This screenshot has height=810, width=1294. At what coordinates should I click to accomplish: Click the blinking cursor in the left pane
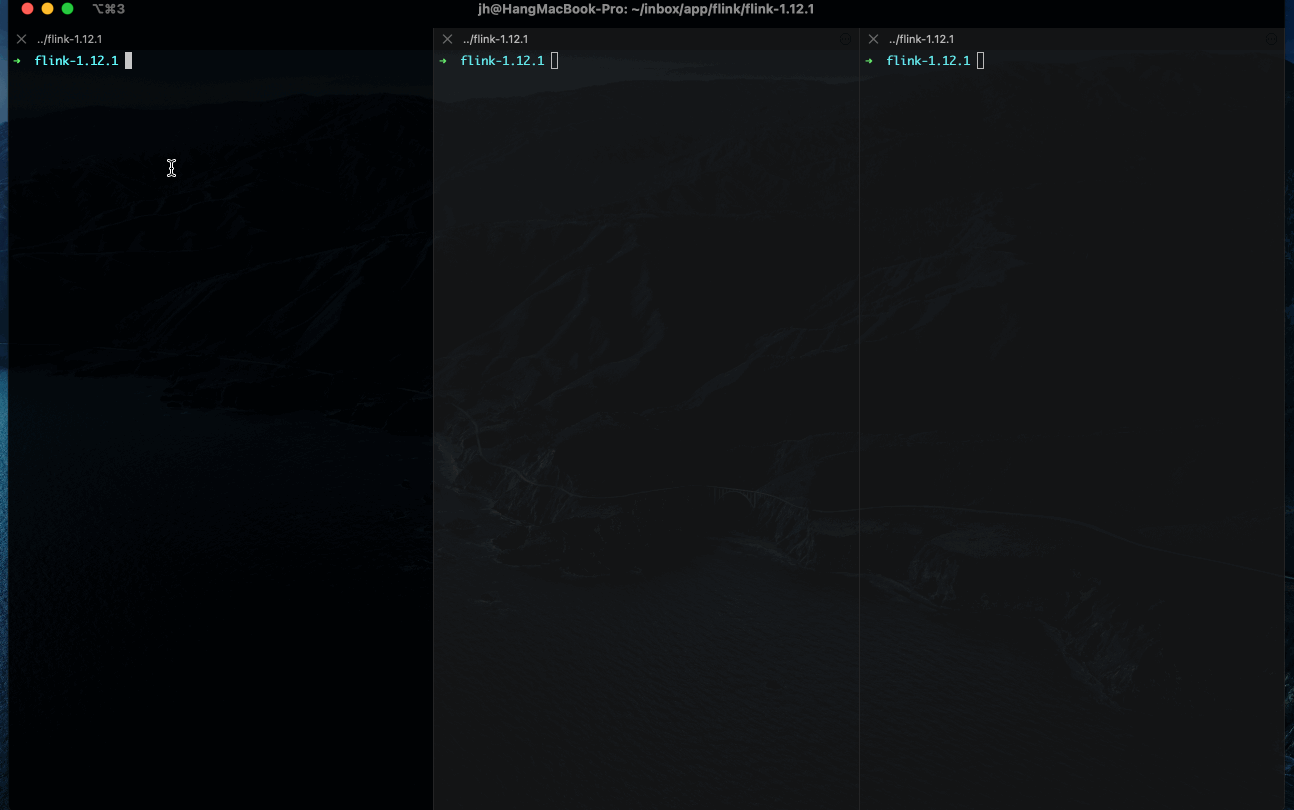coord(127,60)
